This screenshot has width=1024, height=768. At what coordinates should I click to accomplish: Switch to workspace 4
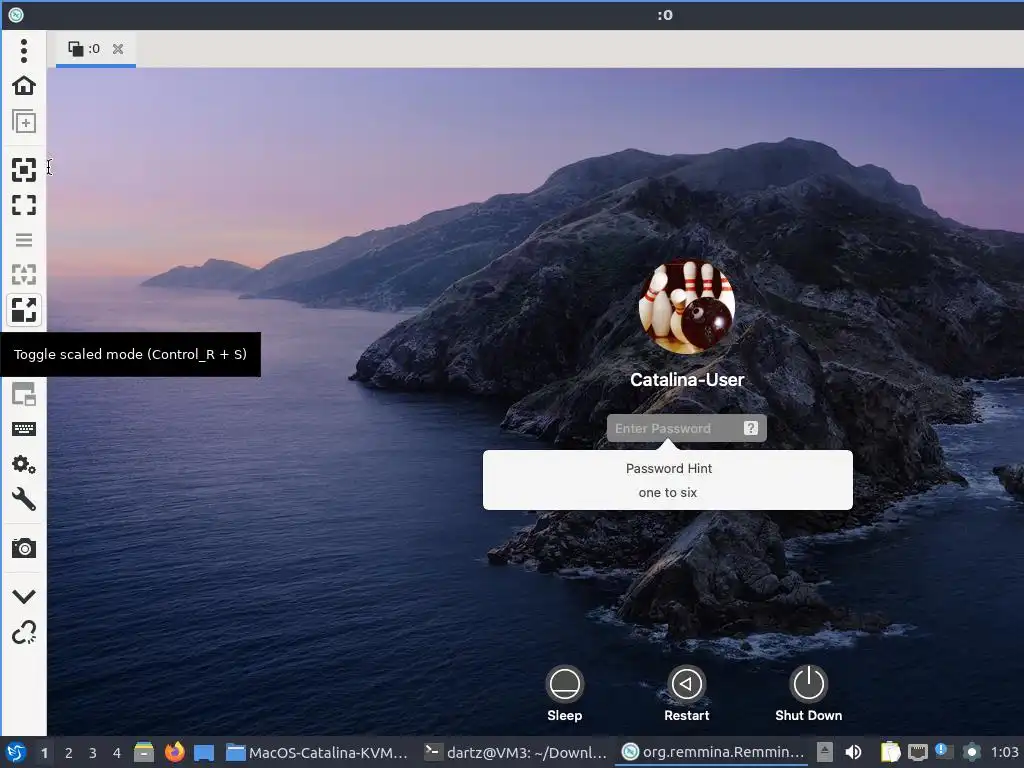(117, 753)
